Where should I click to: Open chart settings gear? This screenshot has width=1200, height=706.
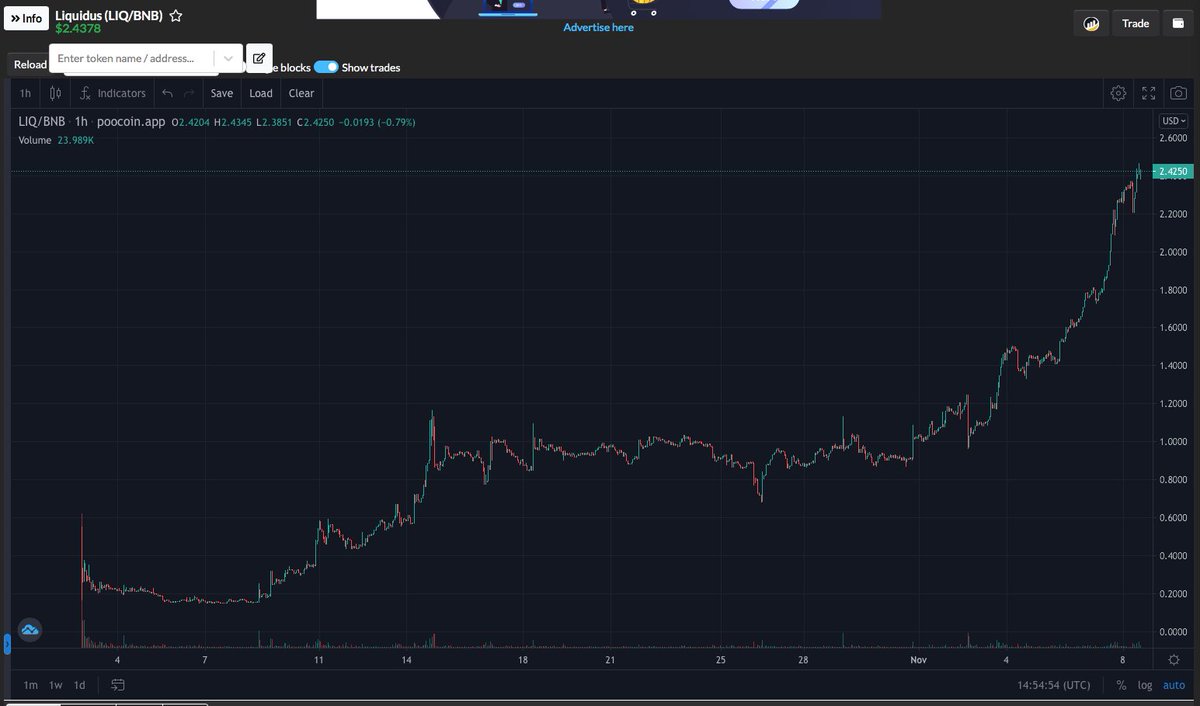[1118, 93]
